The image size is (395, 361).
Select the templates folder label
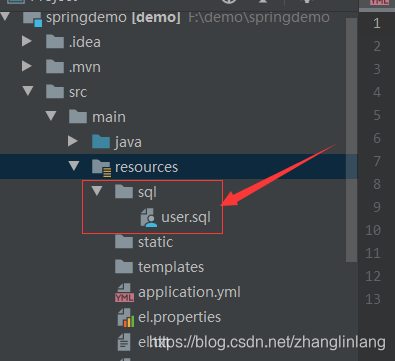(x=171, y=267)
